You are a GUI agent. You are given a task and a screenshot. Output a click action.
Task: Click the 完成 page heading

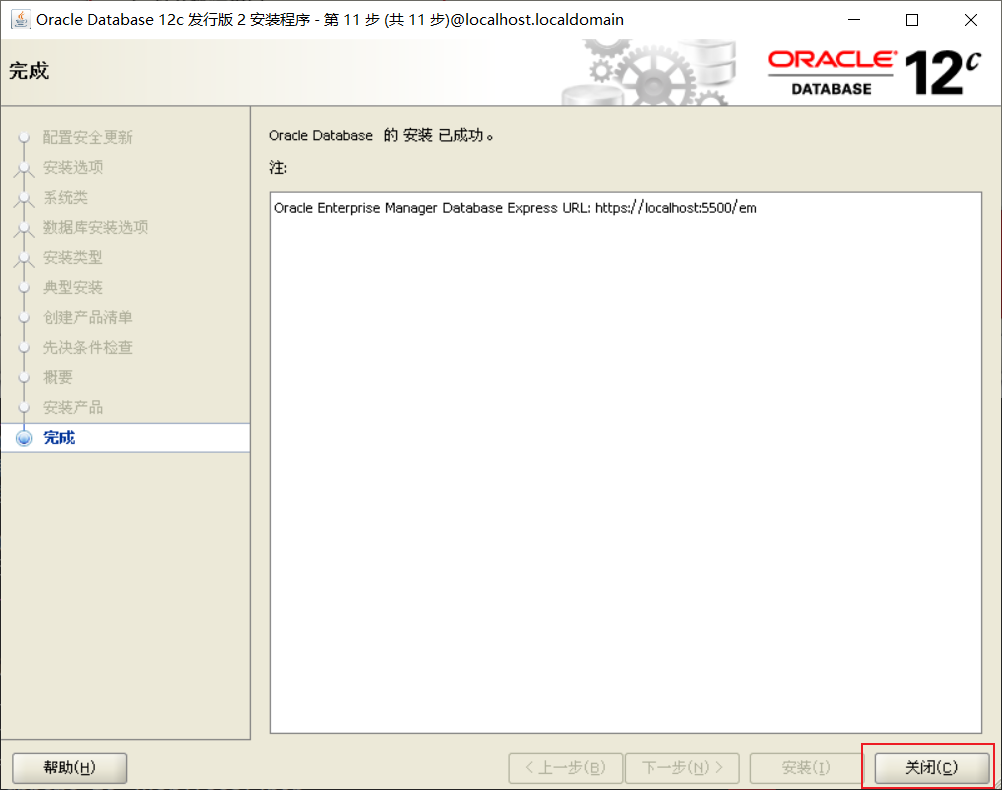(x=29, y=71)
